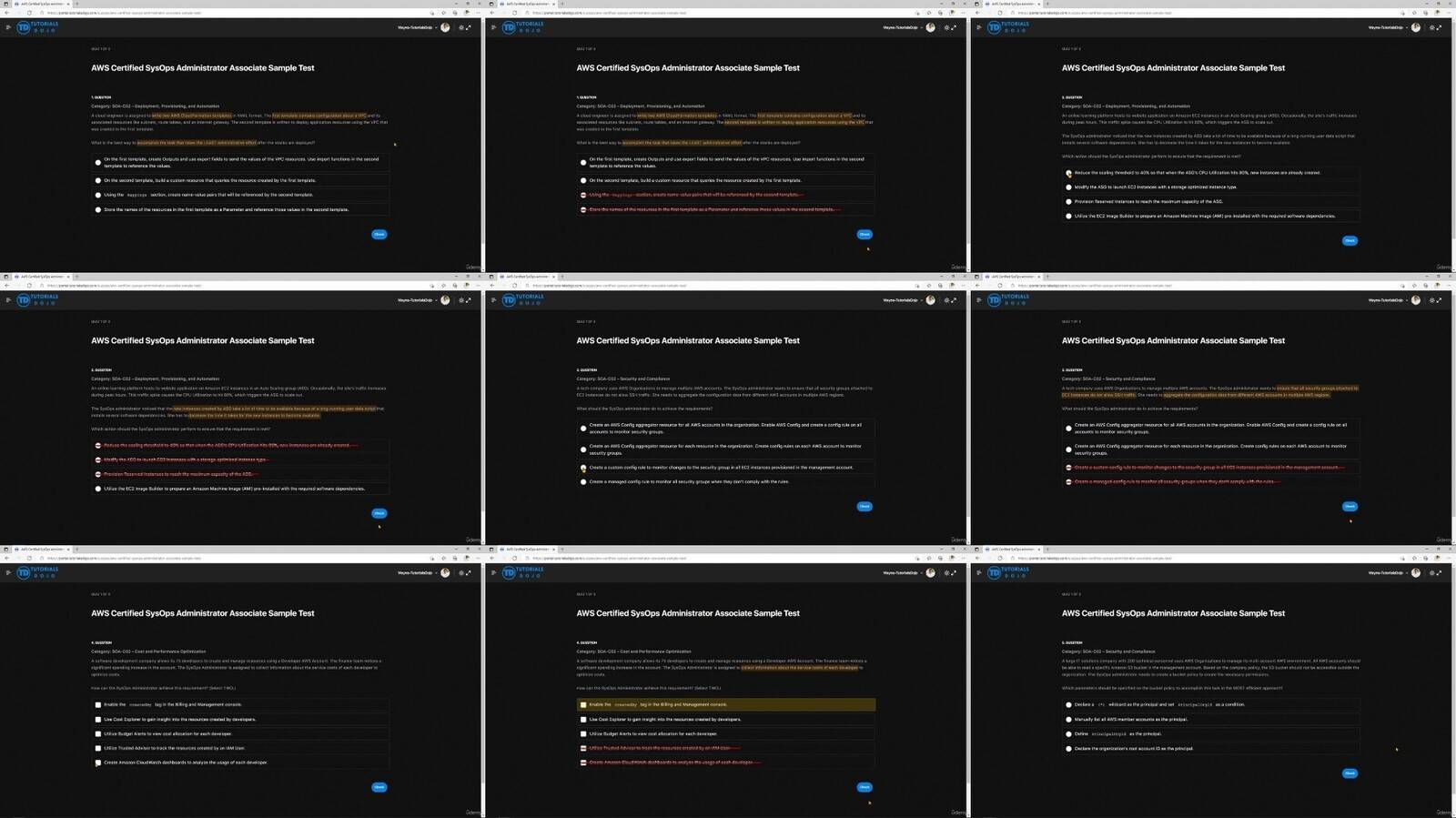Click browser back arrow in unanswered question 1 frame
Viewport: 1456px width, 818px height.
point(7,13)
